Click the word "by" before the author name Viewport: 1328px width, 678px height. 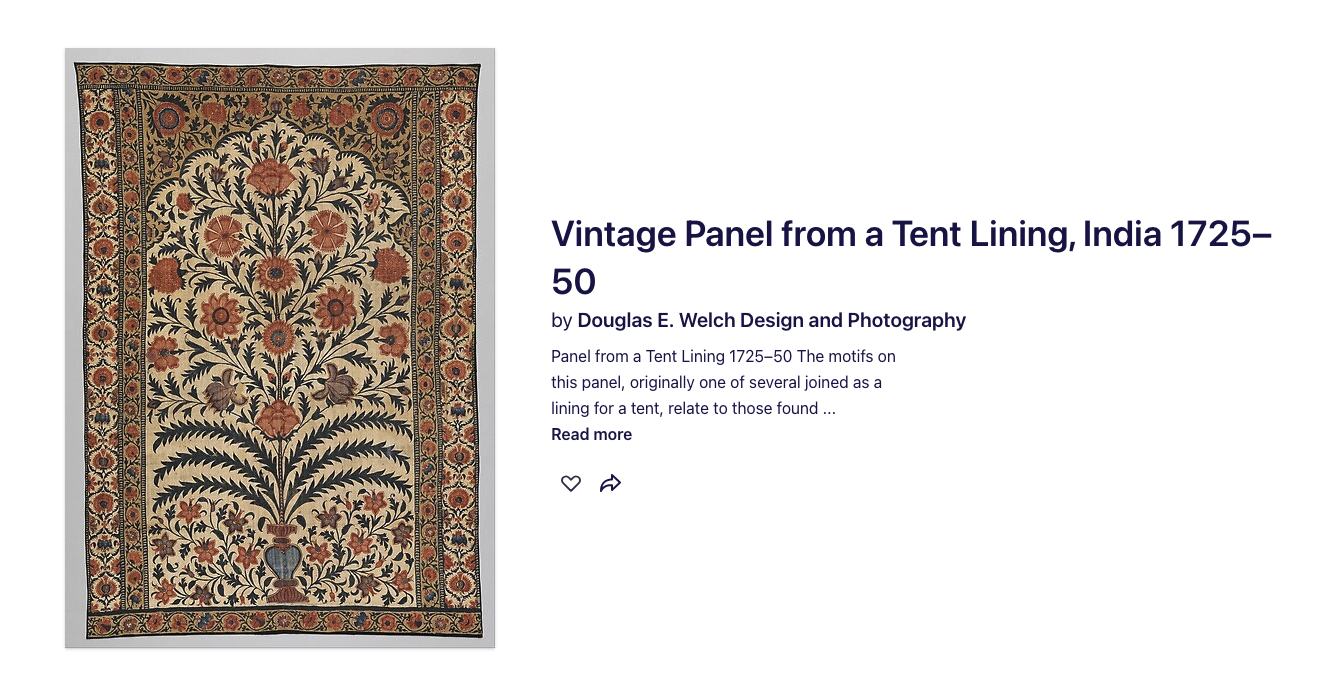click(561, 321)
